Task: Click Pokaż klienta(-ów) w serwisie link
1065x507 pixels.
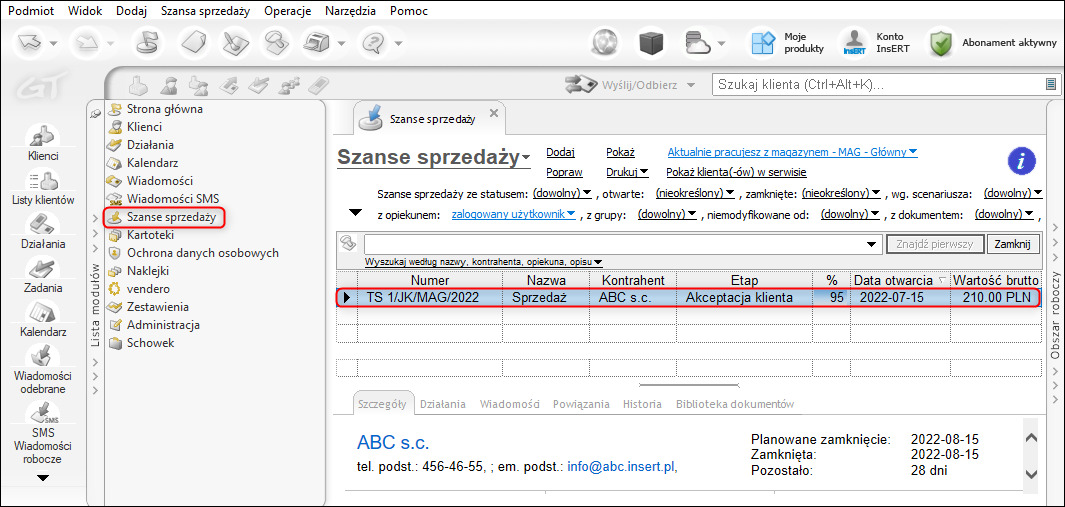Action: [737, 172]
